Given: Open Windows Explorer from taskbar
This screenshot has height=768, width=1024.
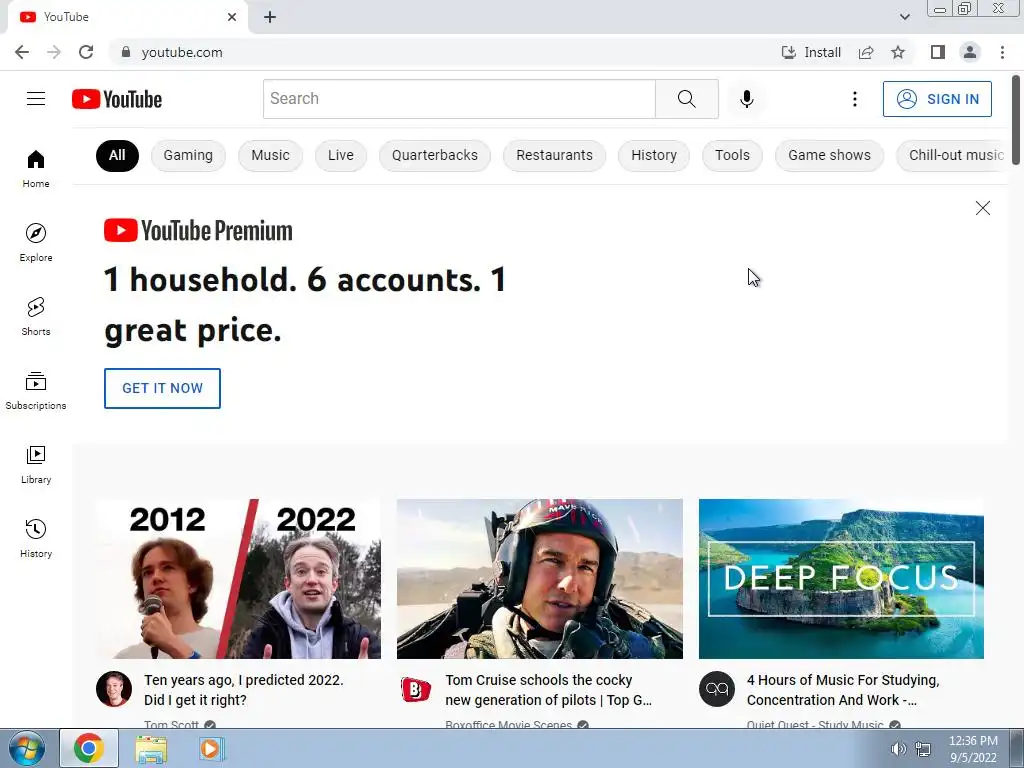Looking at the screenshot, I should (x=151, y=748).
